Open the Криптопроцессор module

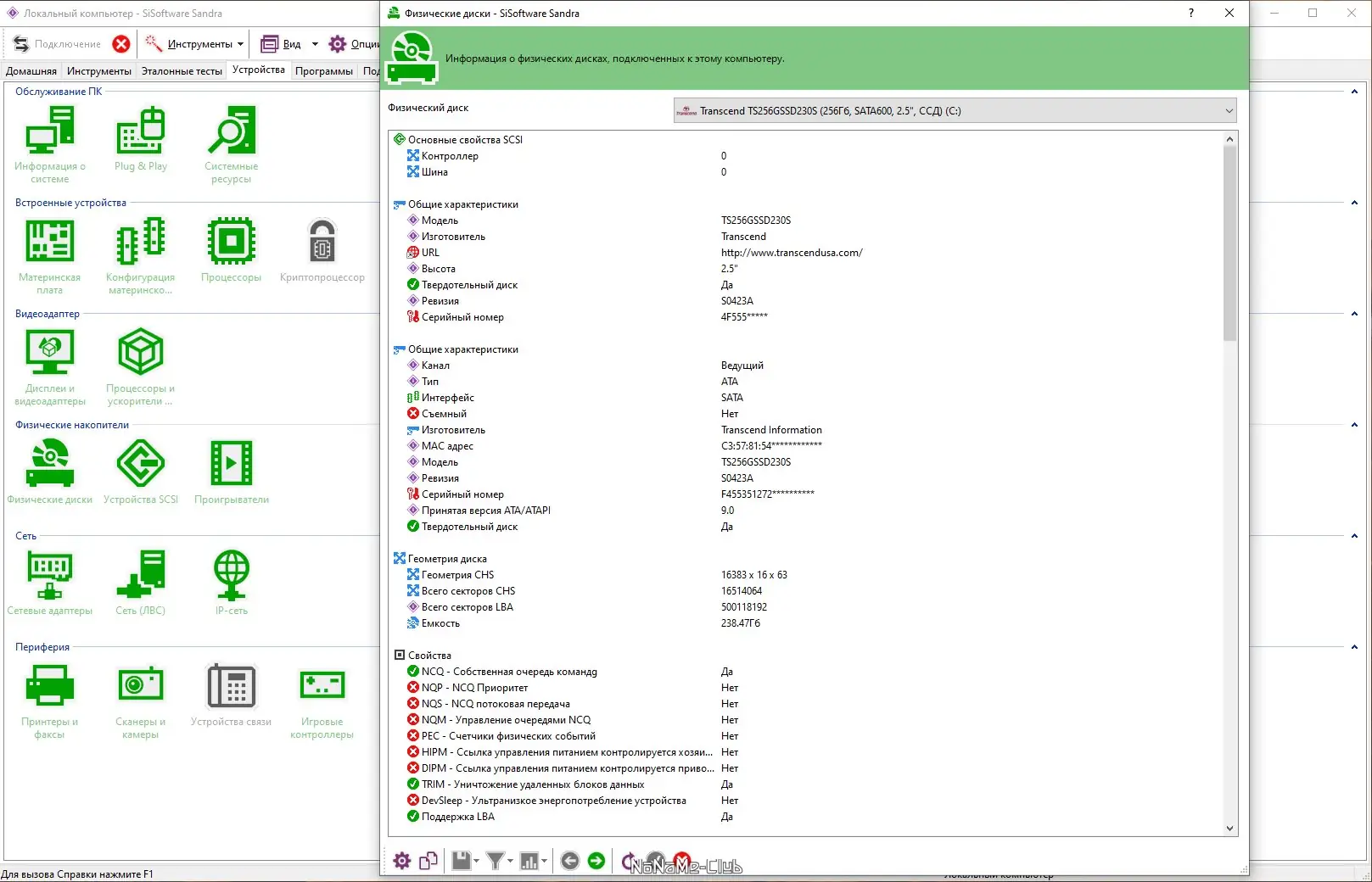coord(322,249)
